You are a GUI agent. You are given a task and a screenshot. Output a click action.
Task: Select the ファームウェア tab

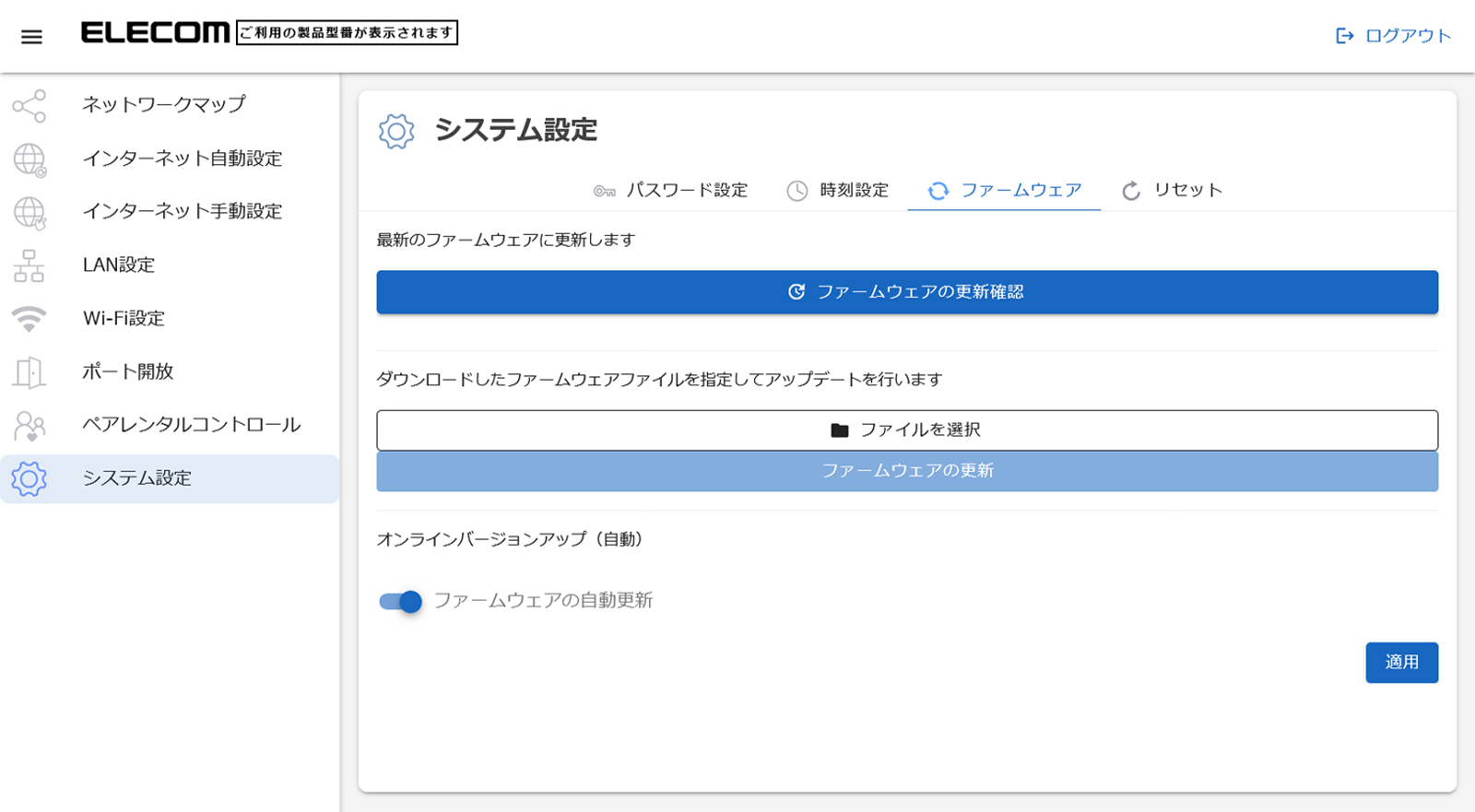1004,191
